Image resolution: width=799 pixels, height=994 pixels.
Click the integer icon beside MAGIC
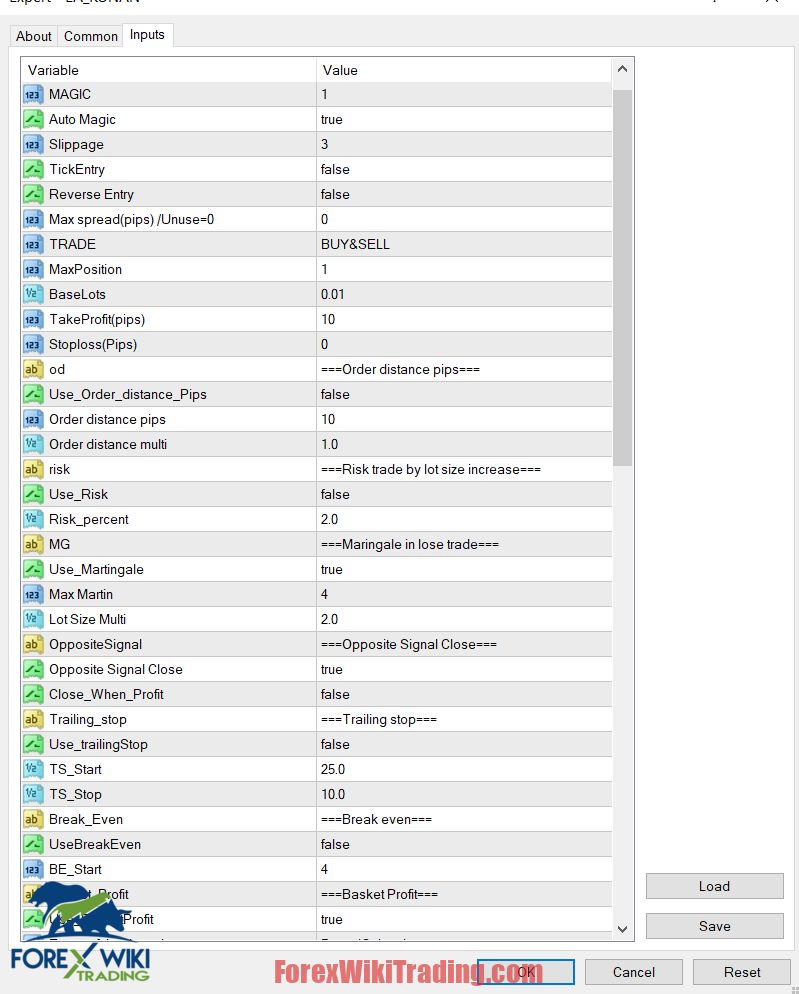(33, 94)
